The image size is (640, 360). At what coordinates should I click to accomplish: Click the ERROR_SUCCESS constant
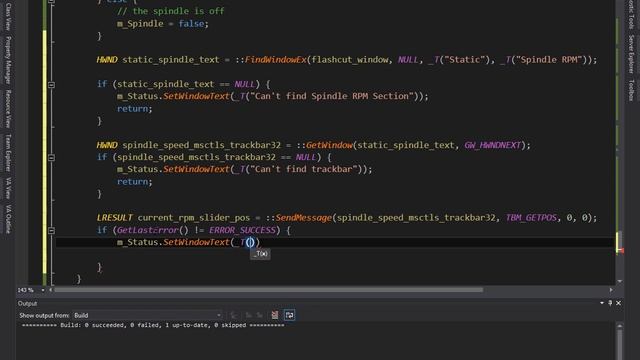(242, 230)
